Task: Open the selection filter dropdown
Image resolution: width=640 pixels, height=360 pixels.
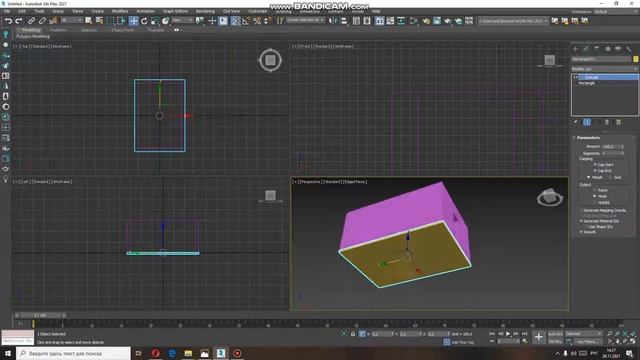Action: pos(71,20)
